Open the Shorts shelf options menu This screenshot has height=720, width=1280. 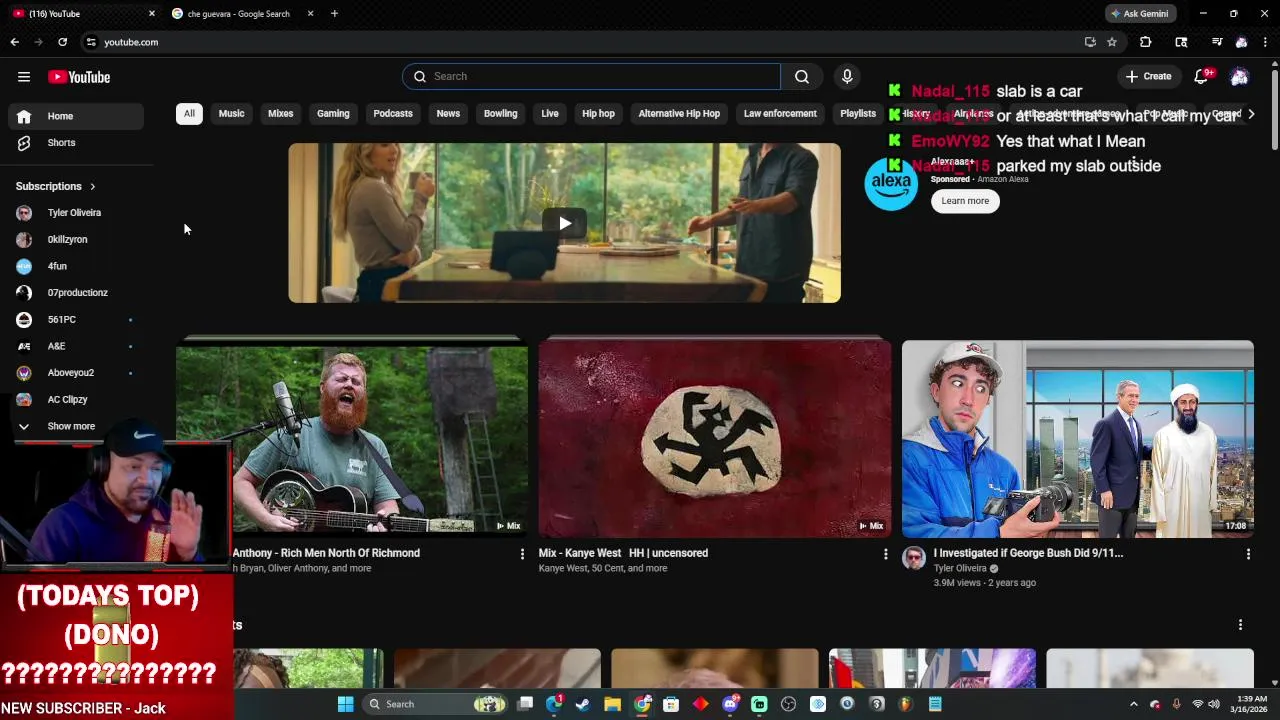pyautogui.click(x=1240, y=625)
